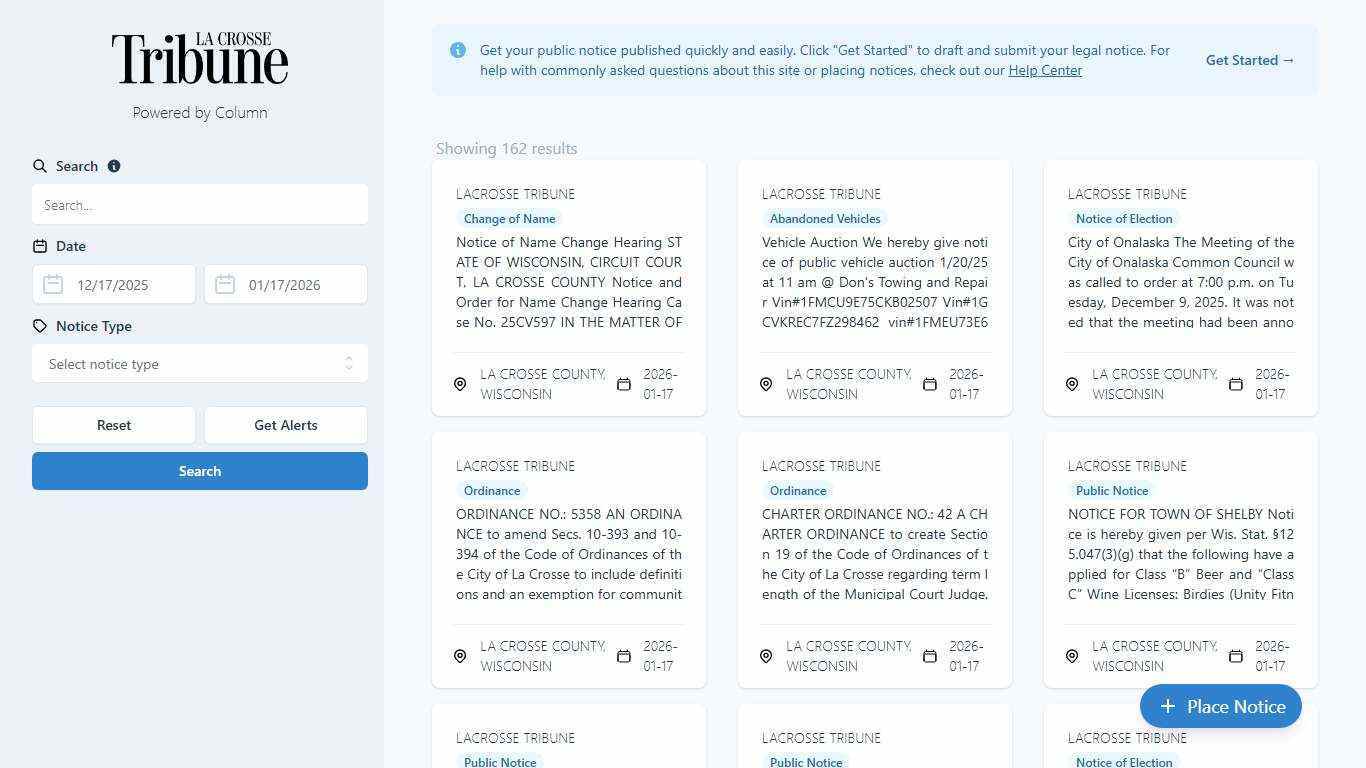Click the info icon next to Search label
The height and width of the screenshot is (768, 1366).
(114, 166)
